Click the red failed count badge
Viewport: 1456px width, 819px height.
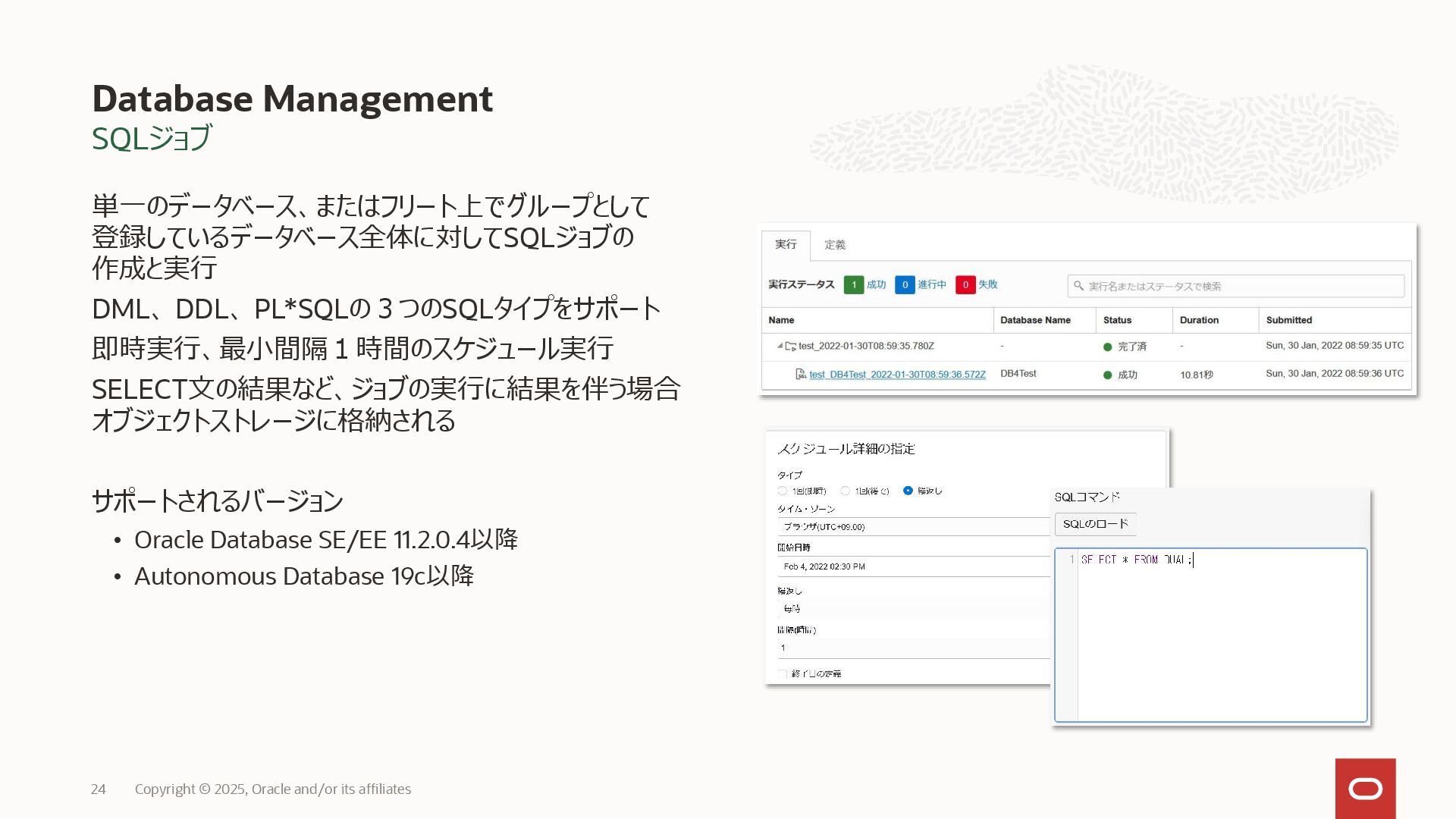click(965, 284)
